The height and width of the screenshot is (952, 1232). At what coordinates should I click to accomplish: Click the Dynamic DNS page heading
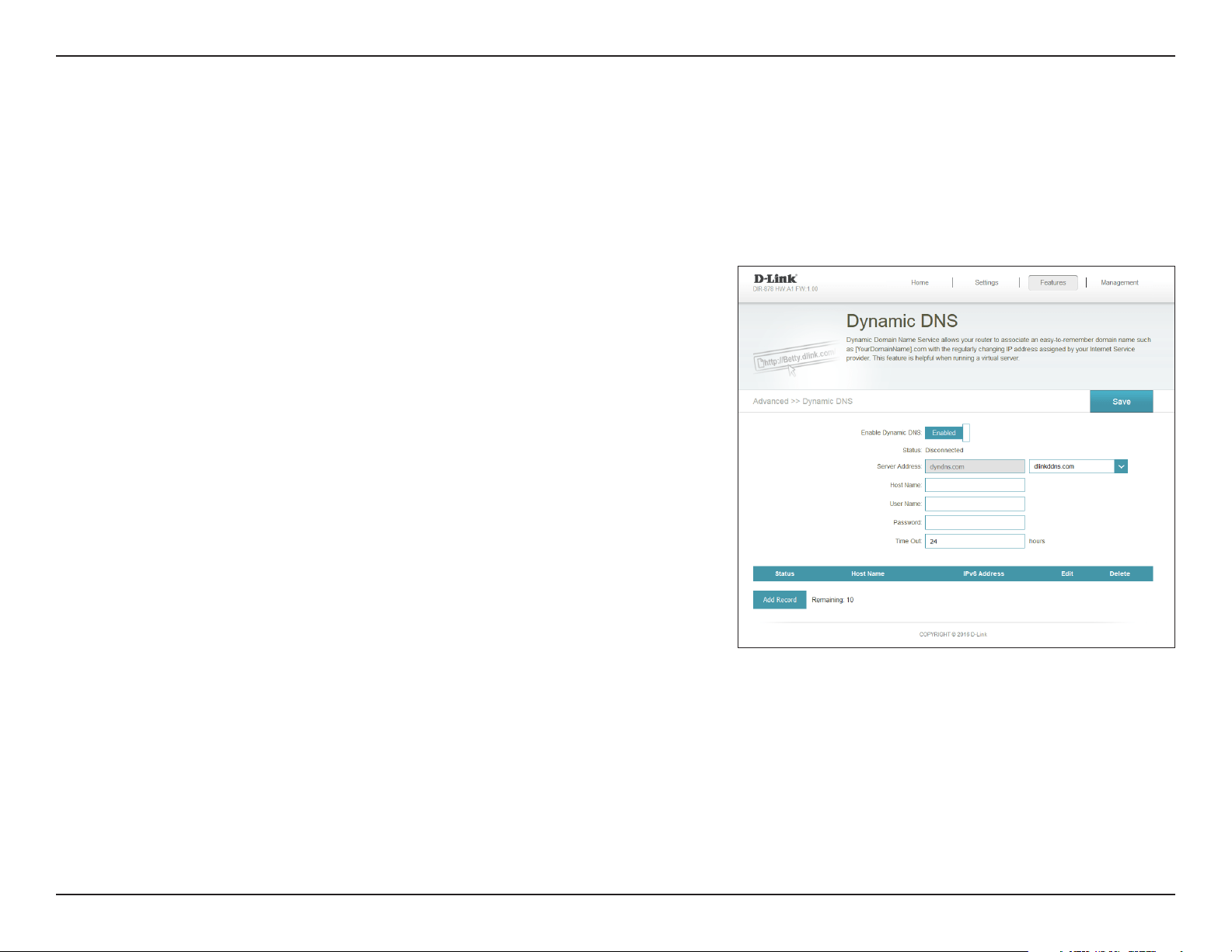tap(902, 321)
